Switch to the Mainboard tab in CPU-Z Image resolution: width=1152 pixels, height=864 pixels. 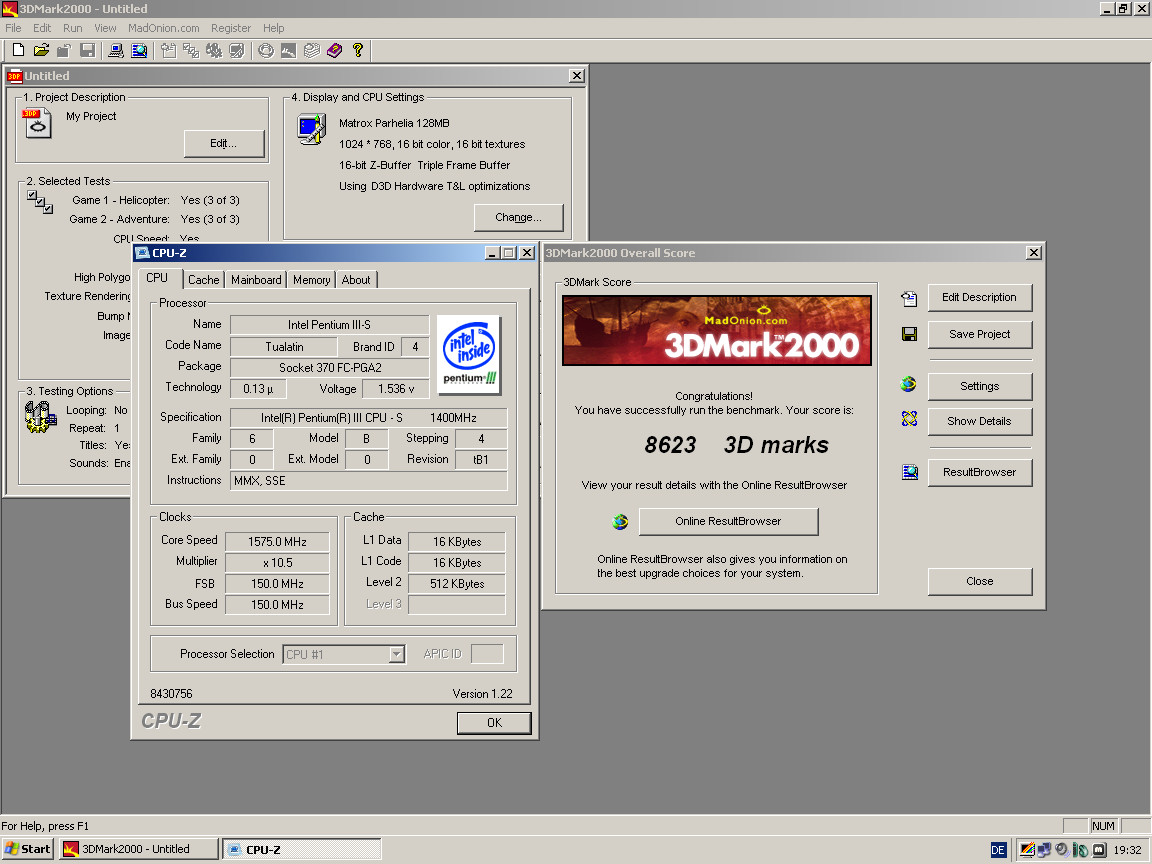(x=256, y=280)
